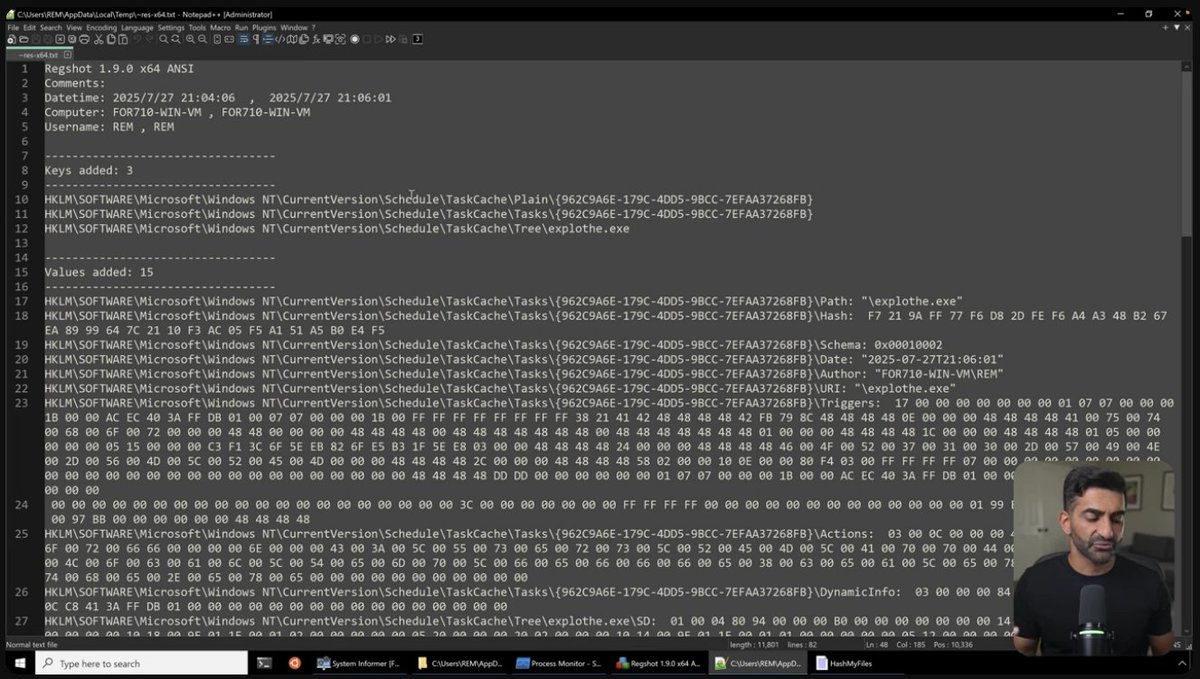Open the Find dialog
The image size is (1200, 679).
coord(163,39)
